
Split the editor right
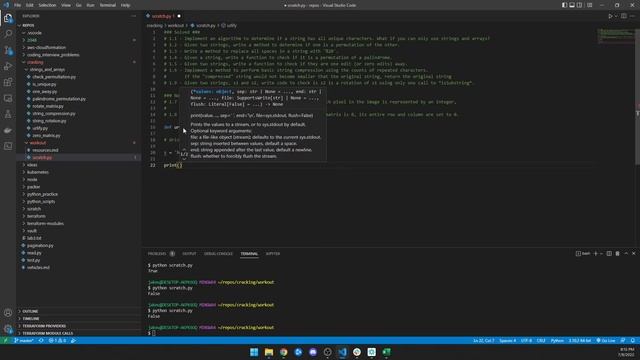pyautogui.click(x=624, y=16)
